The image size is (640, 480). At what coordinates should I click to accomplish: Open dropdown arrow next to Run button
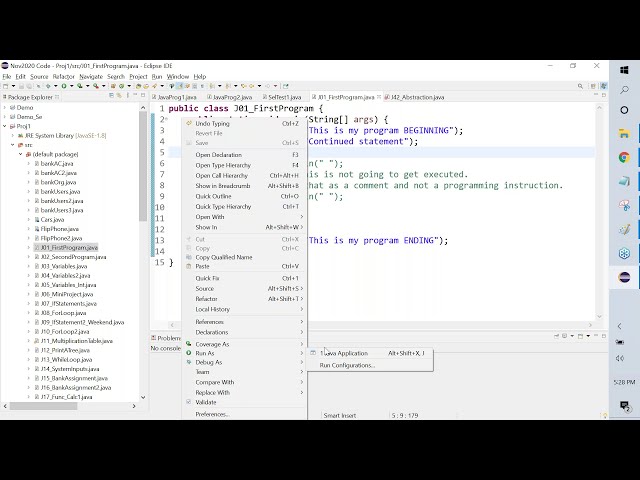[71, 86]
